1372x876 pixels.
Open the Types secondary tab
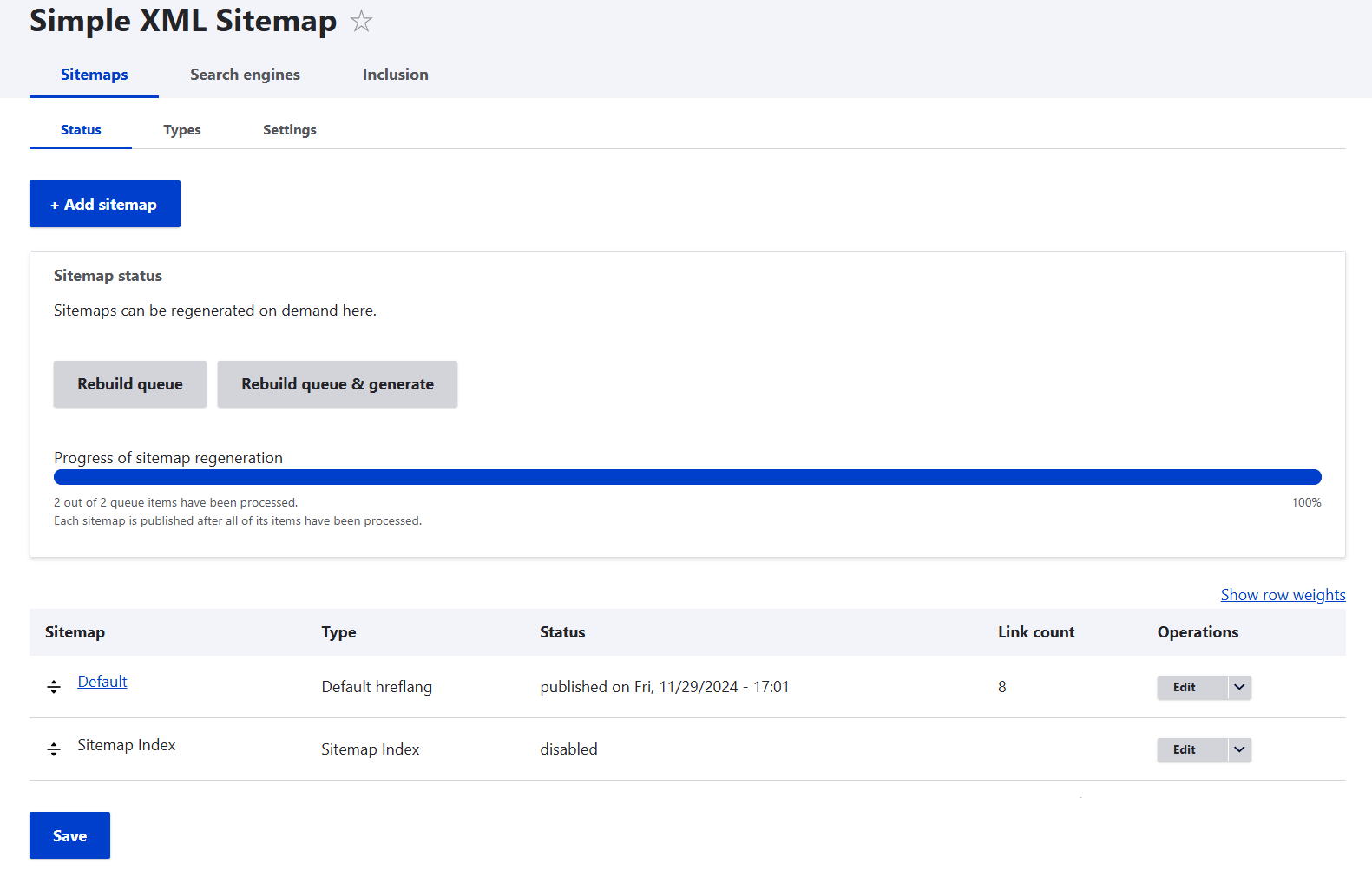pos(181,130)
